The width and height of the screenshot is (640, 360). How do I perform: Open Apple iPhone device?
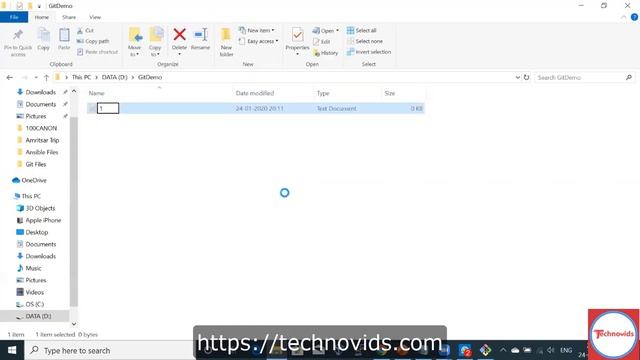(43, 220)
